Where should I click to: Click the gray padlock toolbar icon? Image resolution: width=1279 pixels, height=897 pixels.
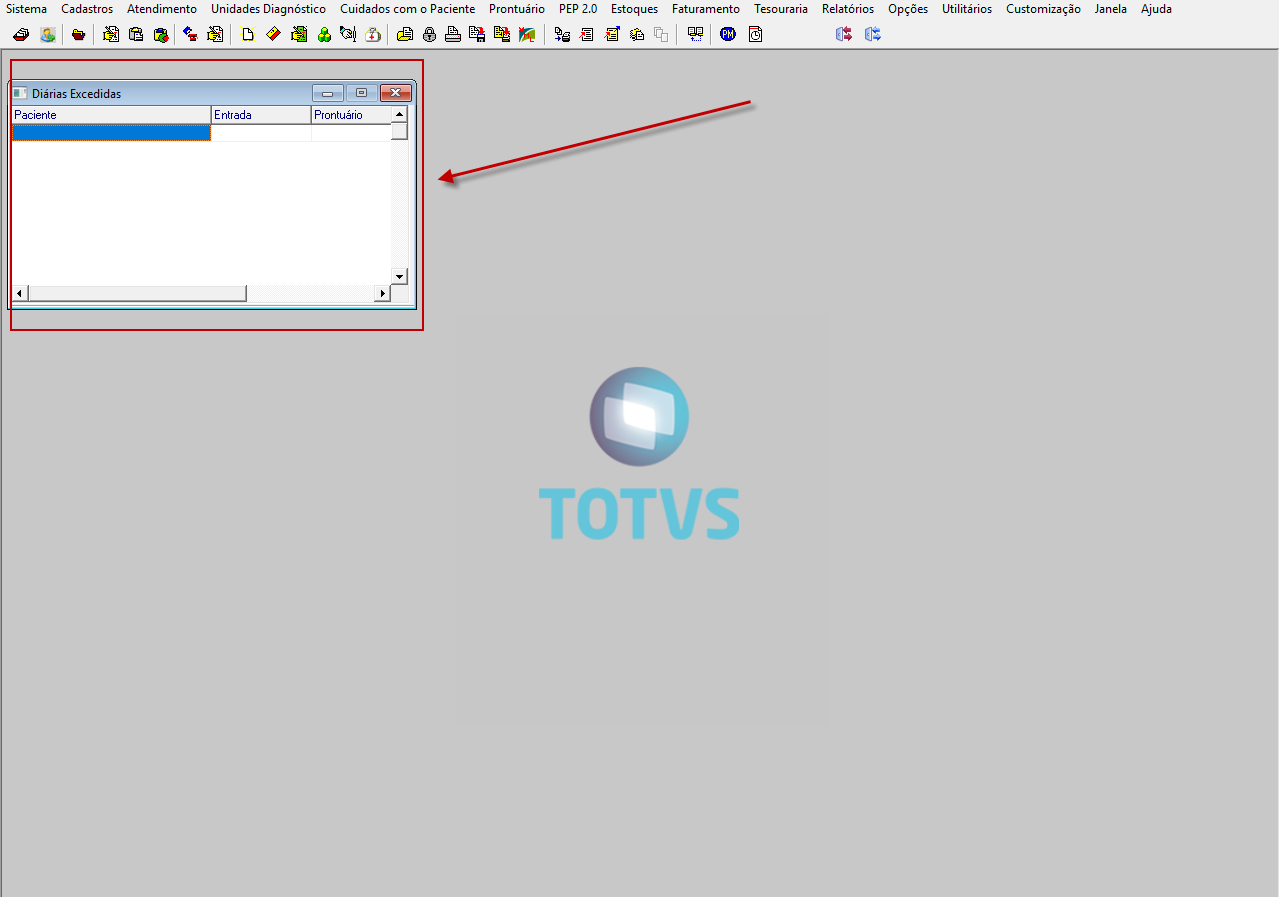(x=429, y=34)
